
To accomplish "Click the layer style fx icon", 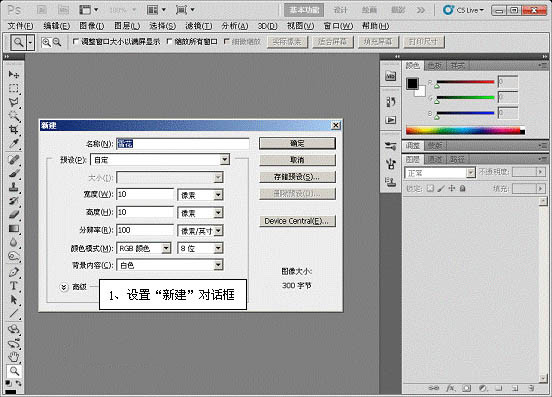I will pyautogui.click(x=450, y=388).
